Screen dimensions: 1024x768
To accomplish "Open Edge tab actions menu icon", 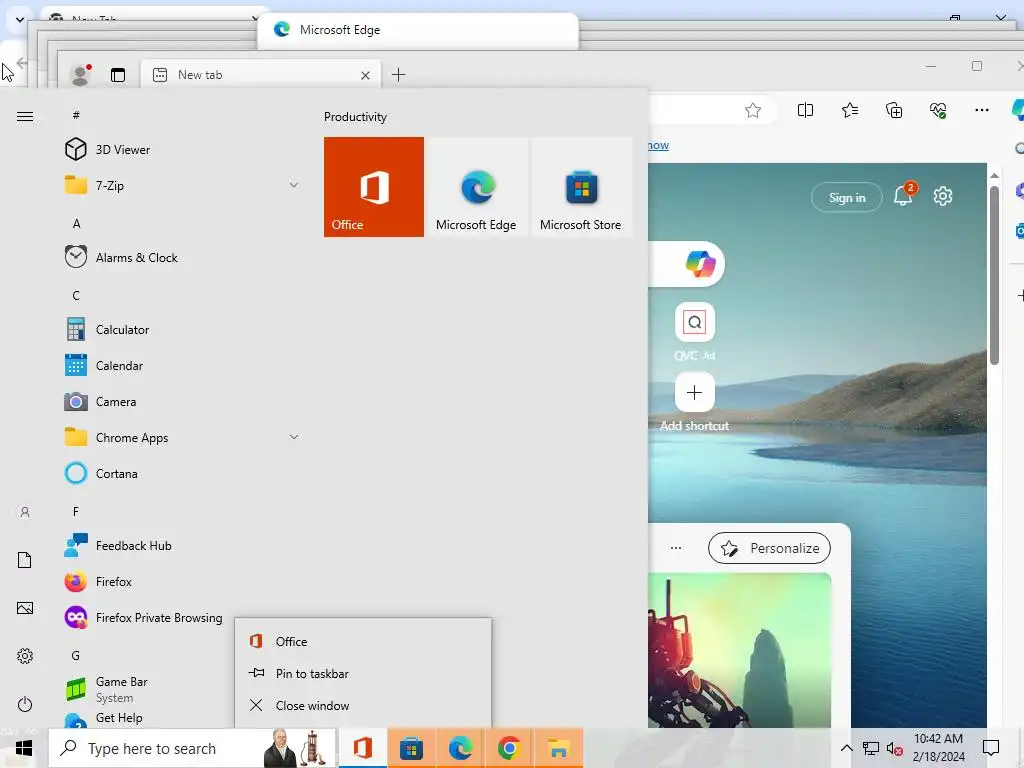I will [118, 75].
